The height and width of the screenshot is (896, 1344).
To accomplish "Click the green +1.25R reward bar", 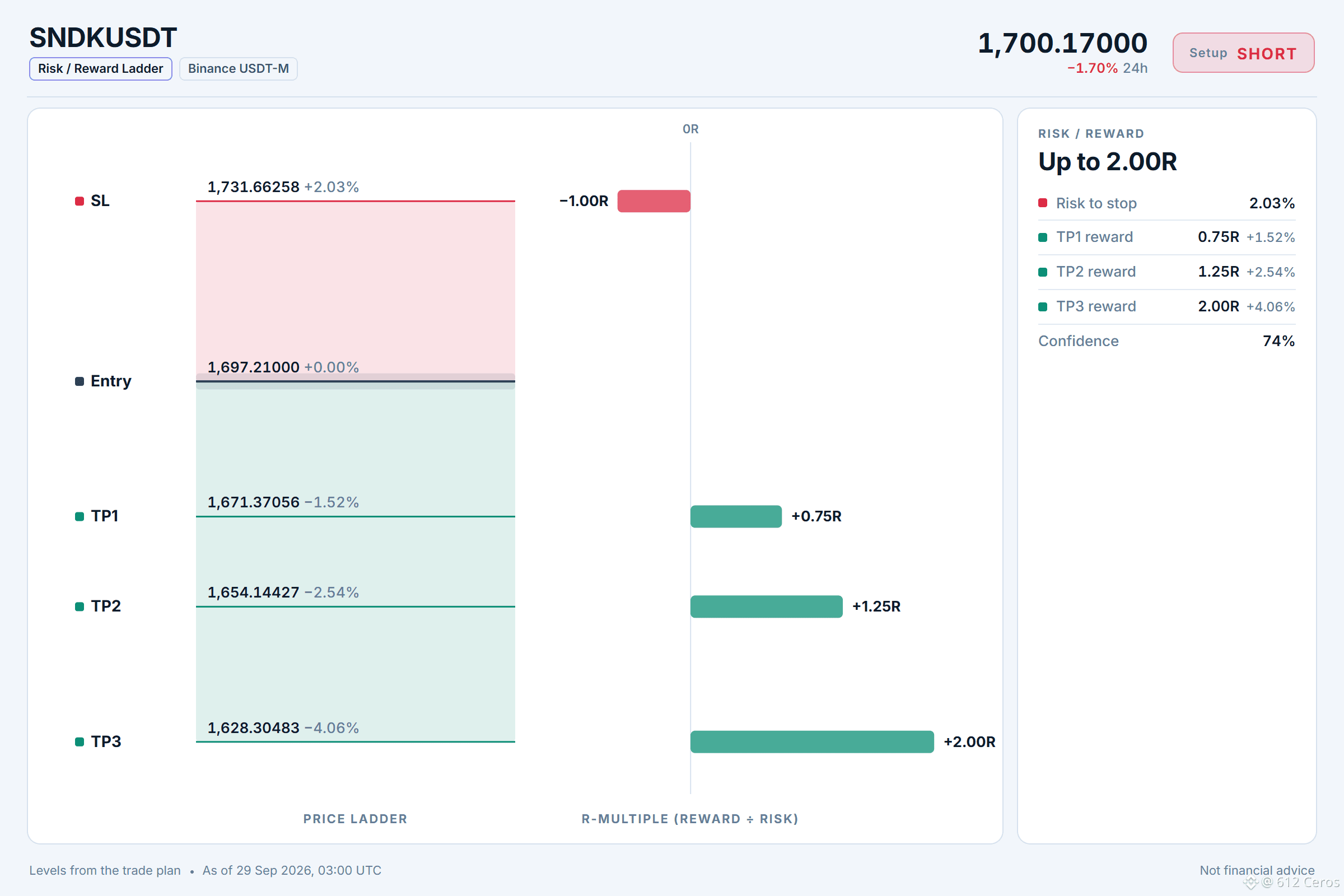I will (x=766, y=606).
